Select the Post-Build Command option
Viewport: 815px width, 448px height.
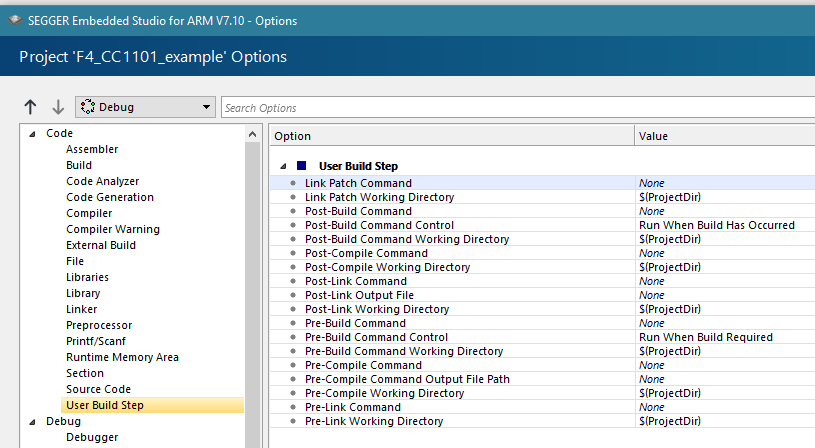(x=358, y=212)
